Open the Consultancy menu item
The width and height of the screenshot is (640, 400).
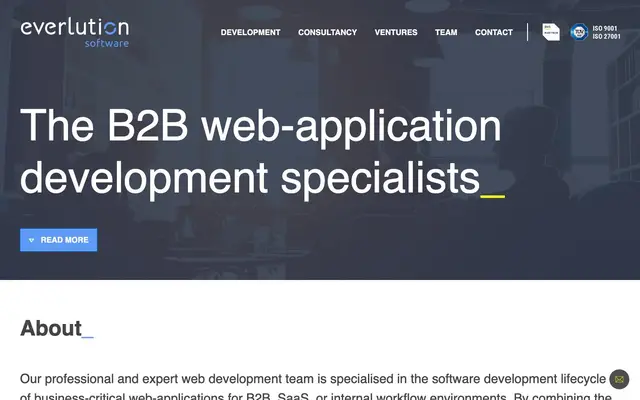(x=327, y=32)
